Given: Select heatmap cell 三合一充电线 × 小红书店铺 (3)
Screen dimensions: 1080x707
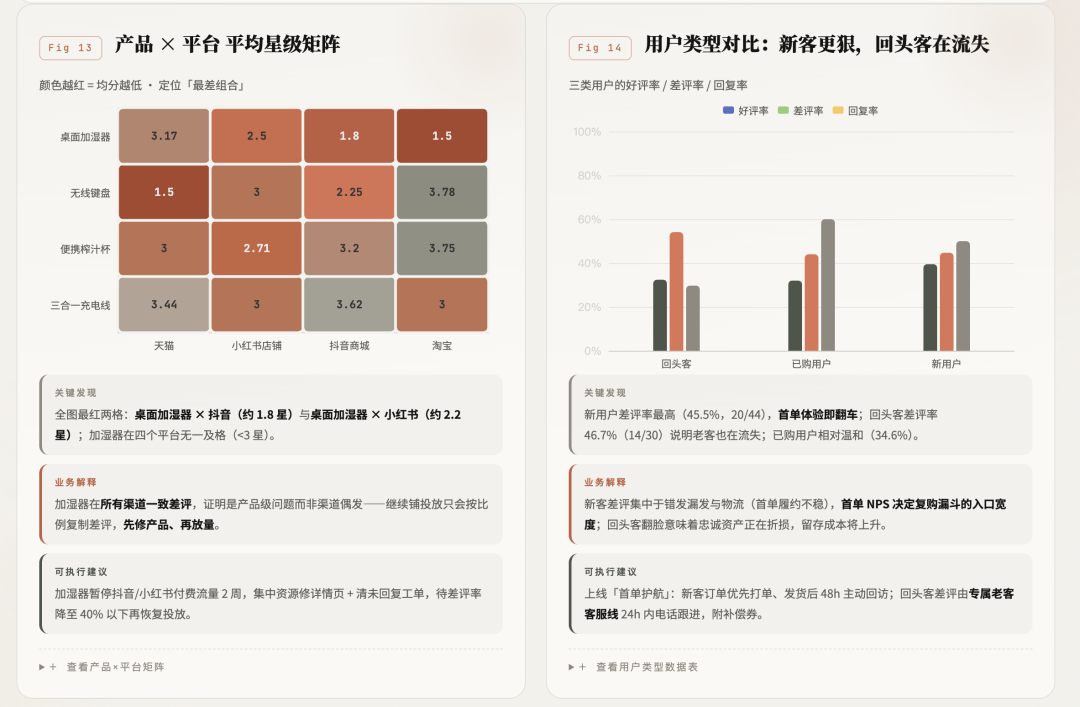Looking at the screenshot, I should click(256, 305).
